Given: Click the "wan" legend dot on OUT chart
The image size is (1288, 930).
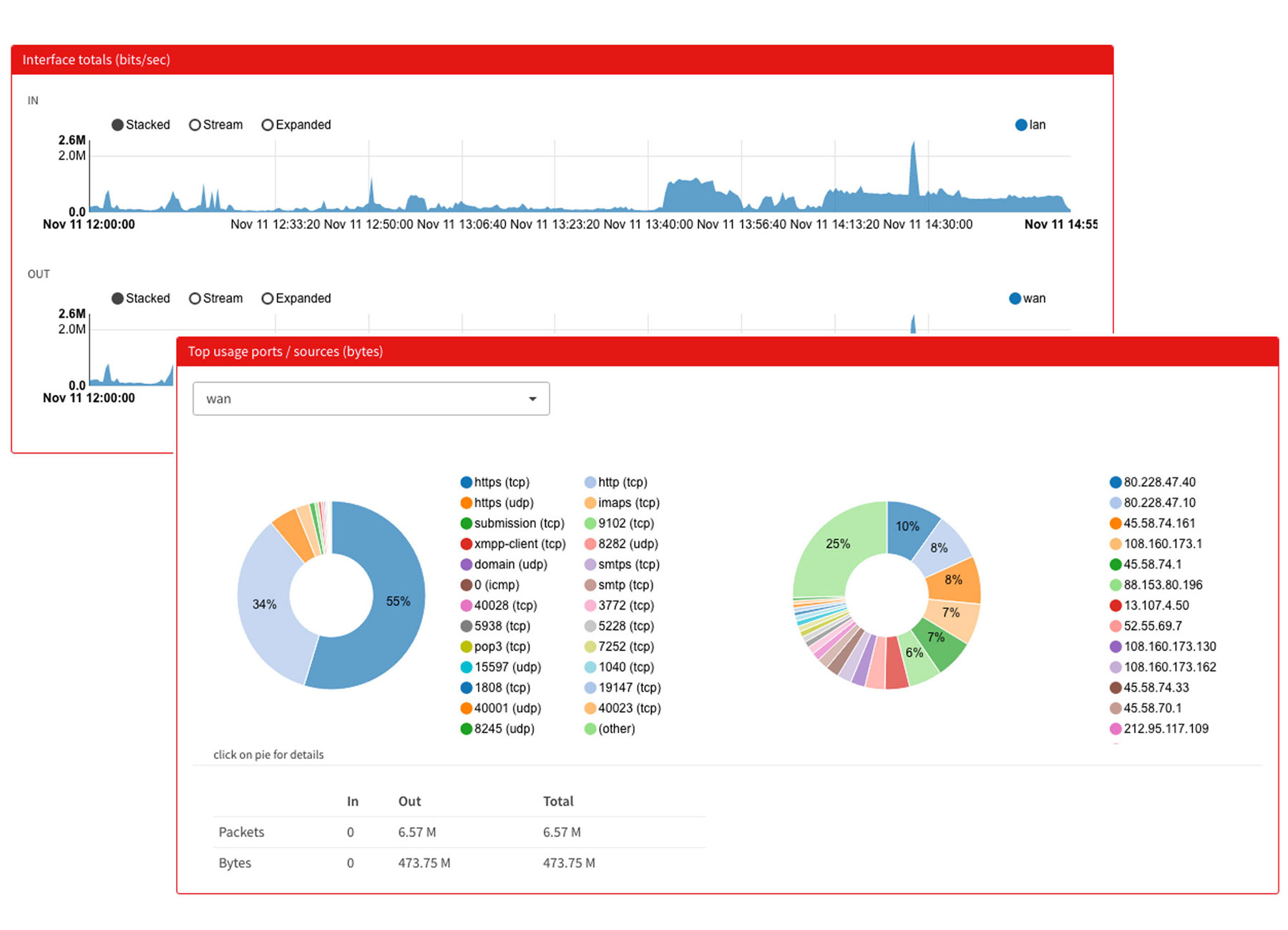Looking at the screenshot, I should coord(1014,298).
